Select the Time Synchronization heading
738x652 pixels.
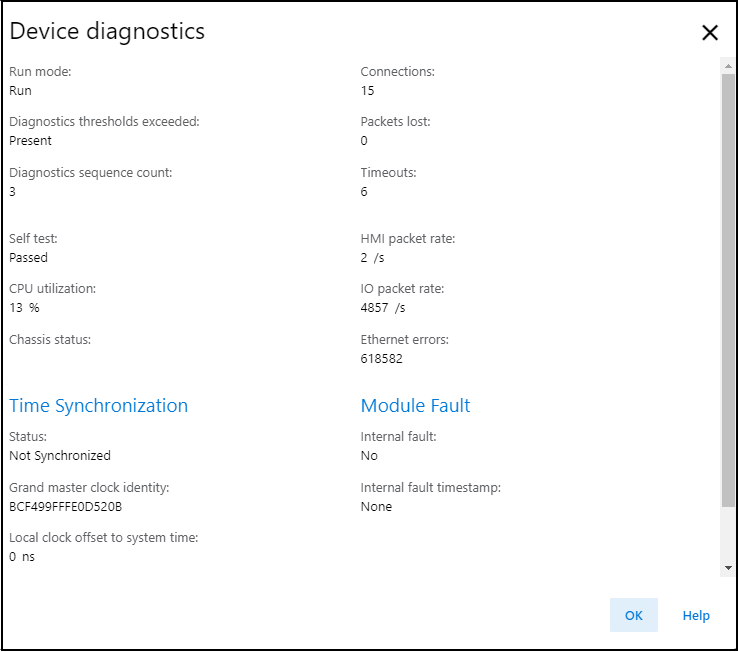coord(98,405)
